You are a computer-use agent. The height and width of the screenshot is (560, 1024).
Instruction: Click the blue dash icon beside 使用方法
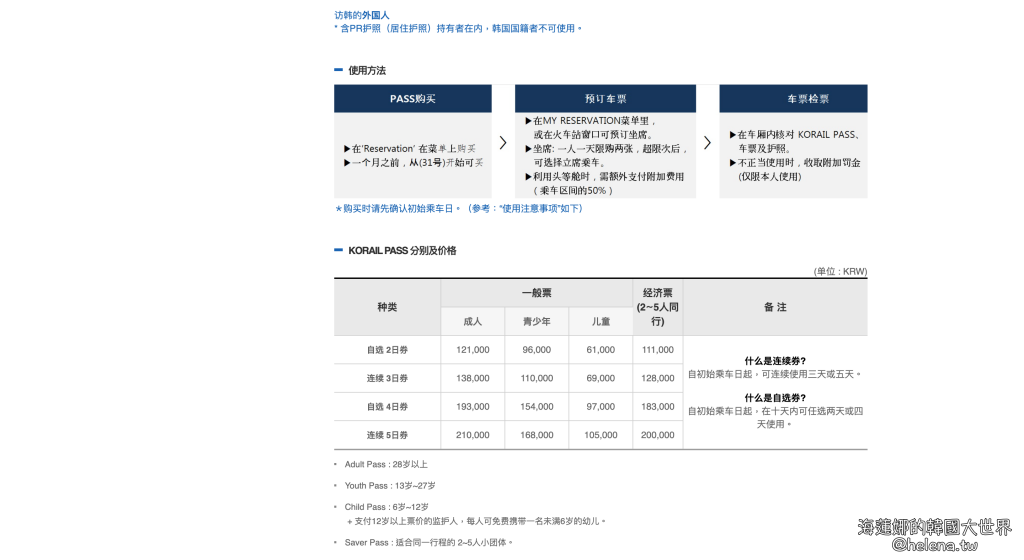coord(339,70)
